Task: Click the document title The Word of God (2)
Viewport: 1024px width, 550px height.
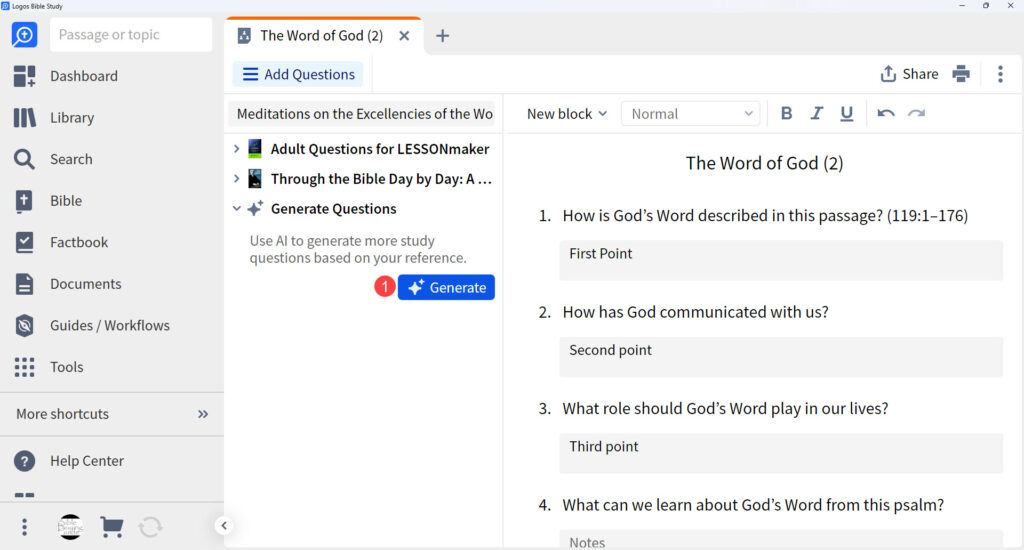Action: pyautogui.click(x=764, y=163)
